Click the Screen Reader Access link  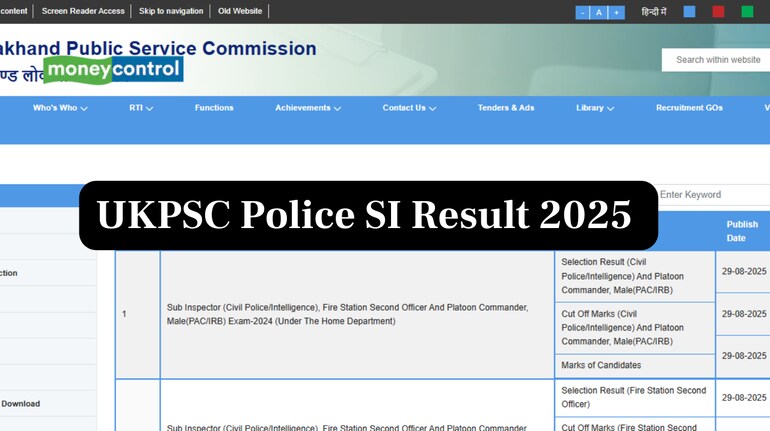pyautogui.click(x=83, y=11)
